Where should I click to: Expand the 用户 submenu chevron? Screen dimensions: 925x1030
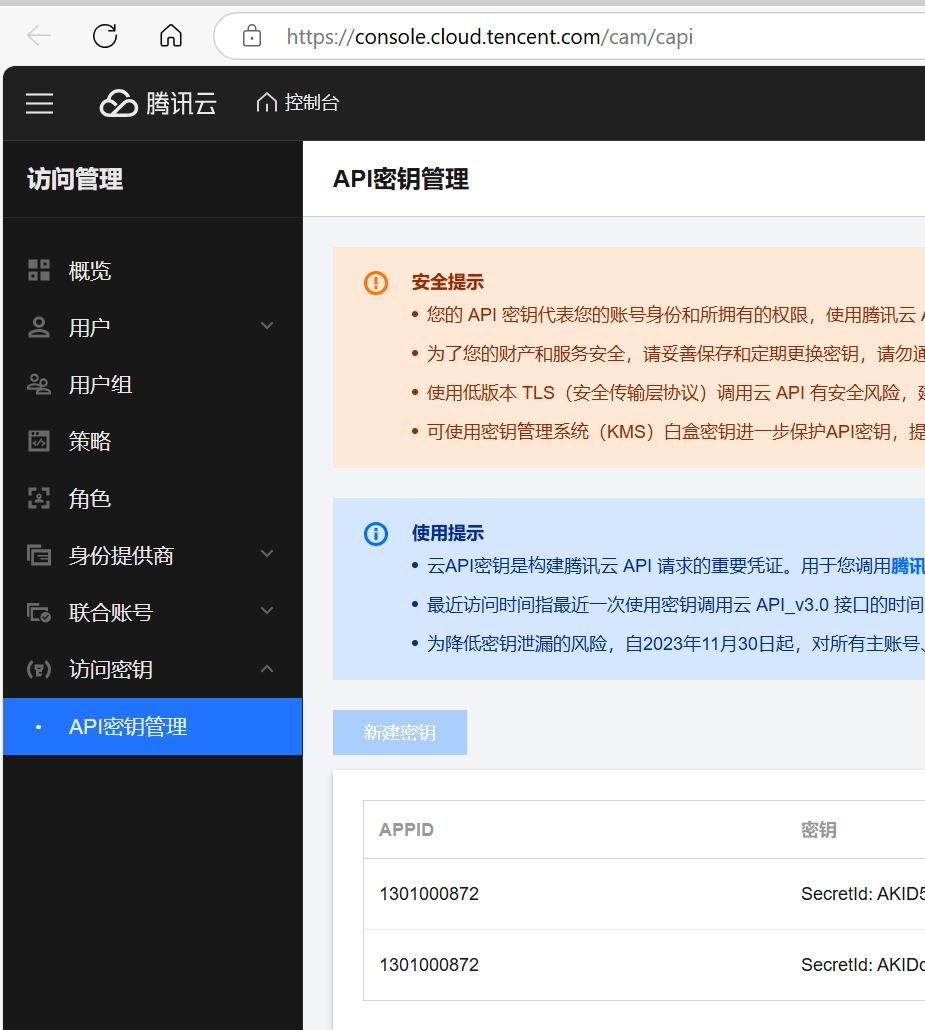[x=266, y=327]
